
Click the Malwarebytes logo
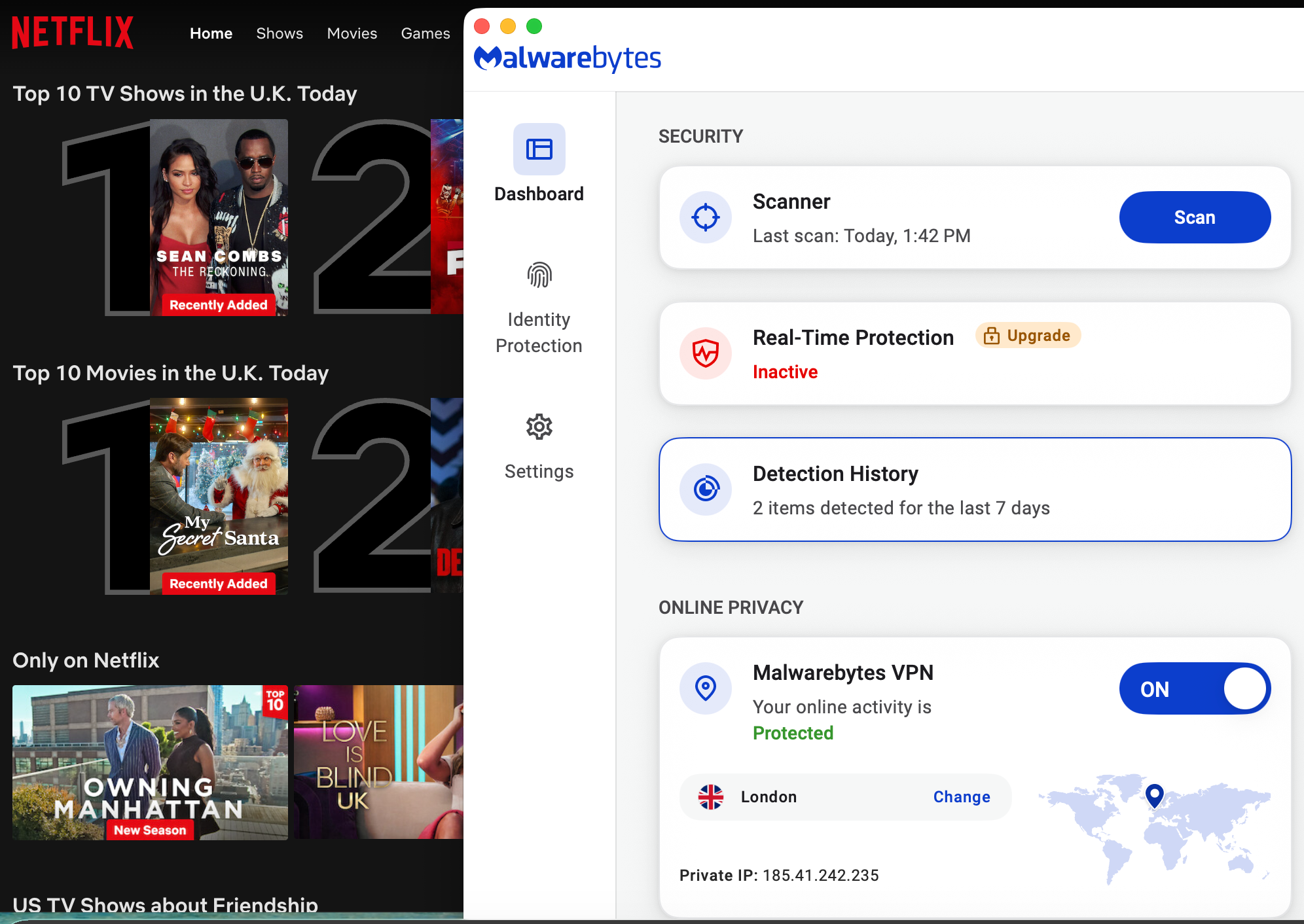coord(567,58)
